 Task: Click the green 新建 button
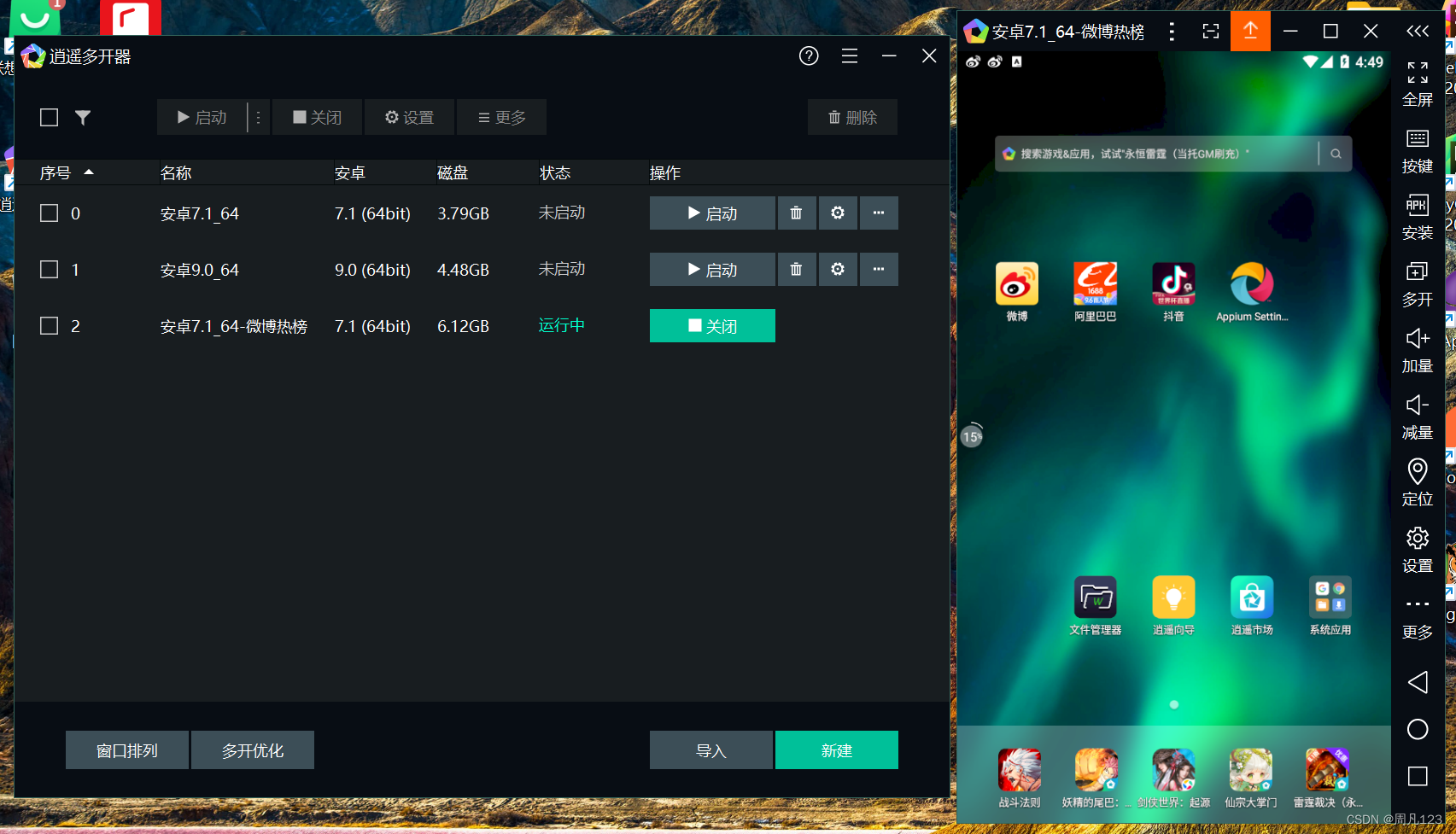[837, 749]
